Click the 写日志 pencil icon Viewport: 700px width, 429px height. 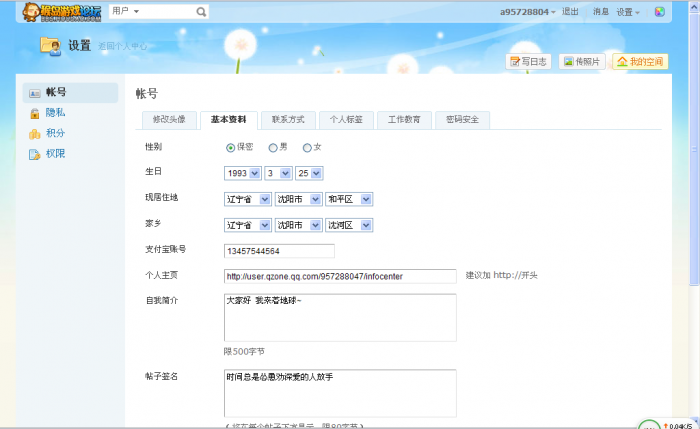point(515,62)
